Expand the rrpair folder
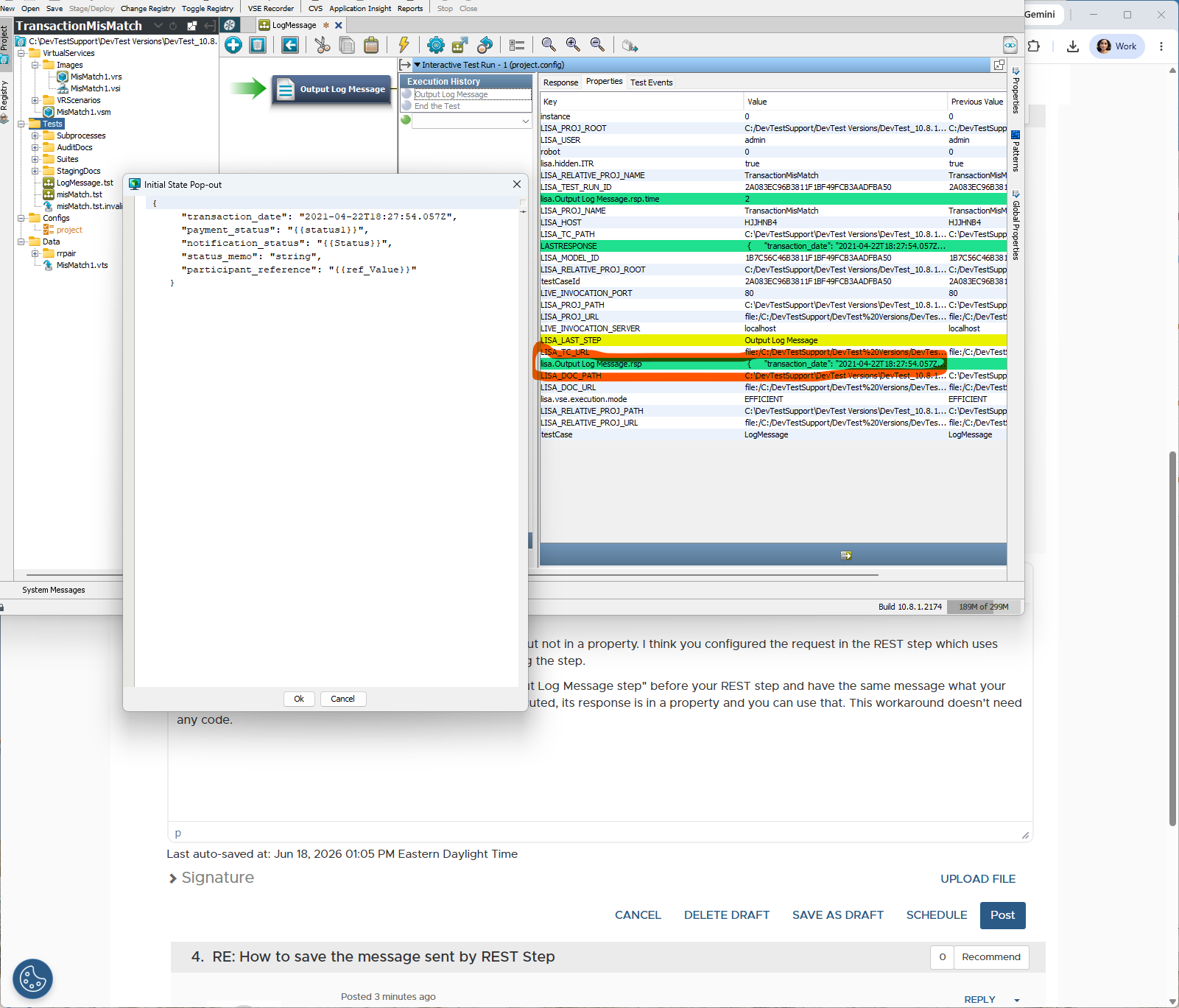 [35, 253]
